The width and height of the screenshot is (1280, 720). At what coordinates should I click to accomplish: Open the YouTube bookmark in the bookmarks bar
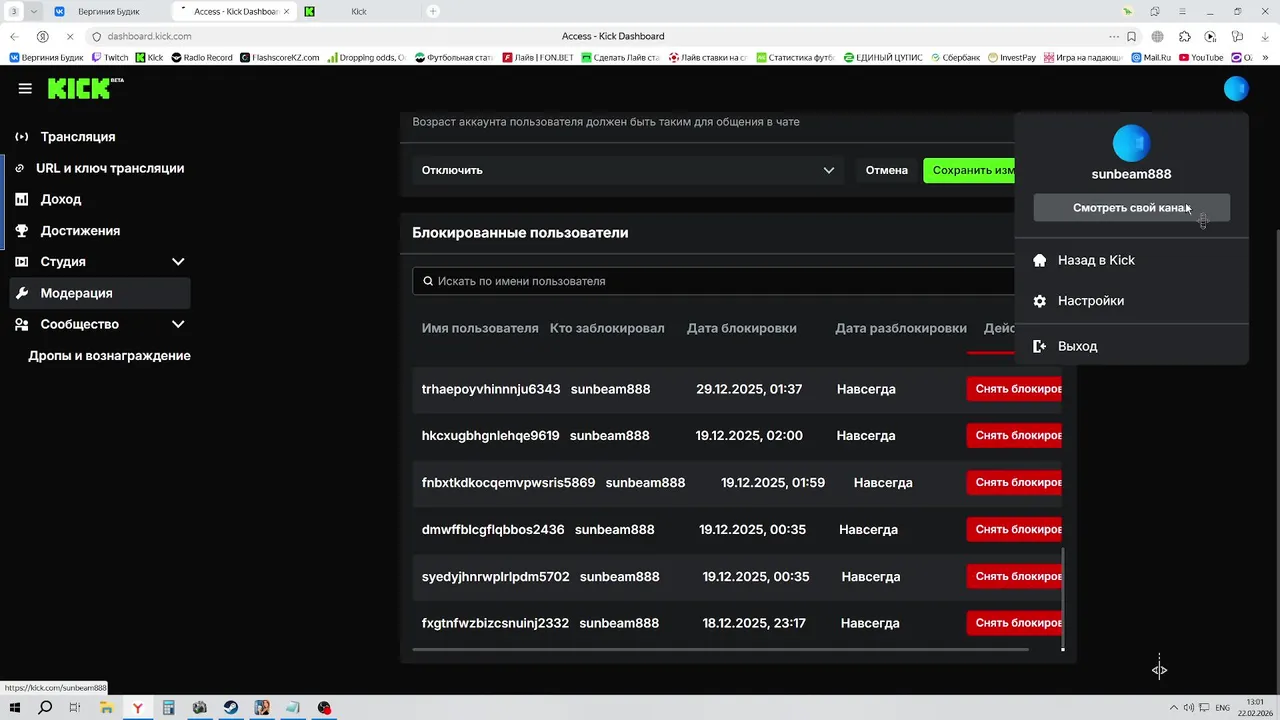click(1201, 58)
